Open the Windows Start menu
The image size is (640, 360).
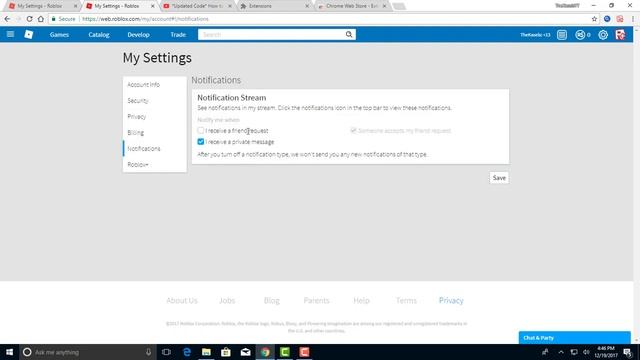(x=9, y=352)
